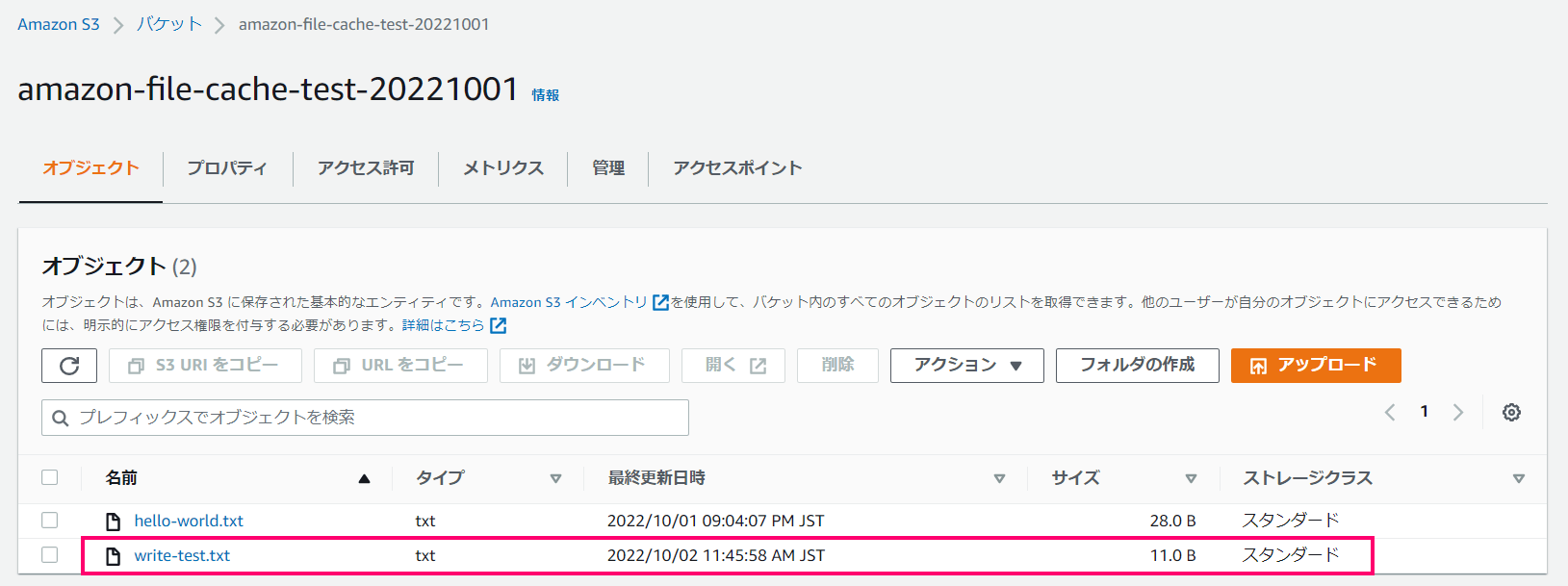Screen dimensions: 1568x586
Task: Switch to the メトリクス tab
Action: point(502,168)
